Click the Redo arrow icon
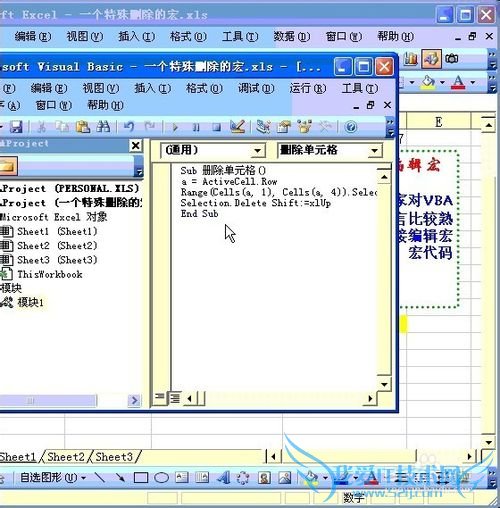The width and height of the screenshot is (500, 508). click(x=150, y=127)
